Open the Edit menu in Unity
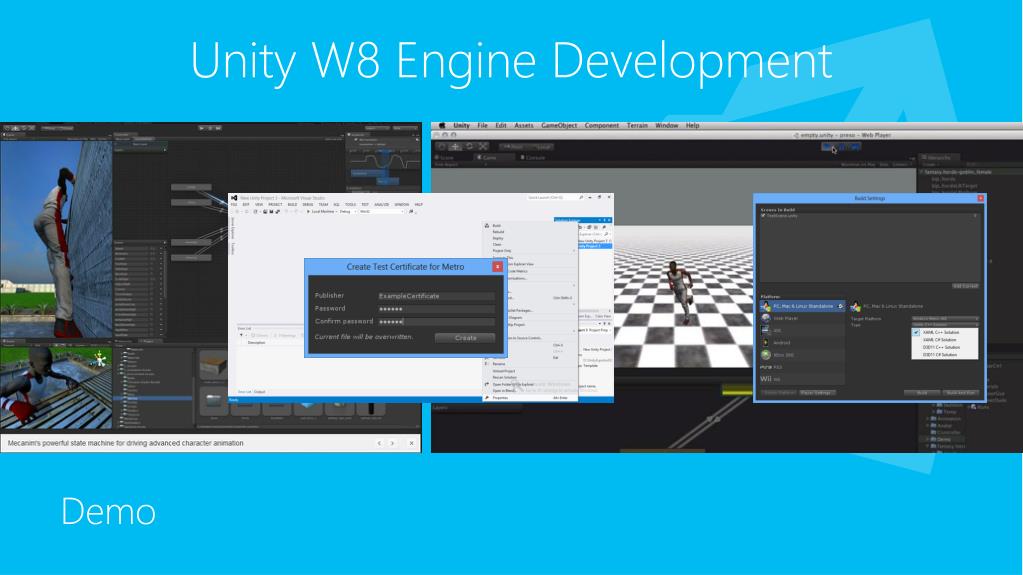Image resolution: width=1023 pixels, height=575 pixels. tap(500, 125)
